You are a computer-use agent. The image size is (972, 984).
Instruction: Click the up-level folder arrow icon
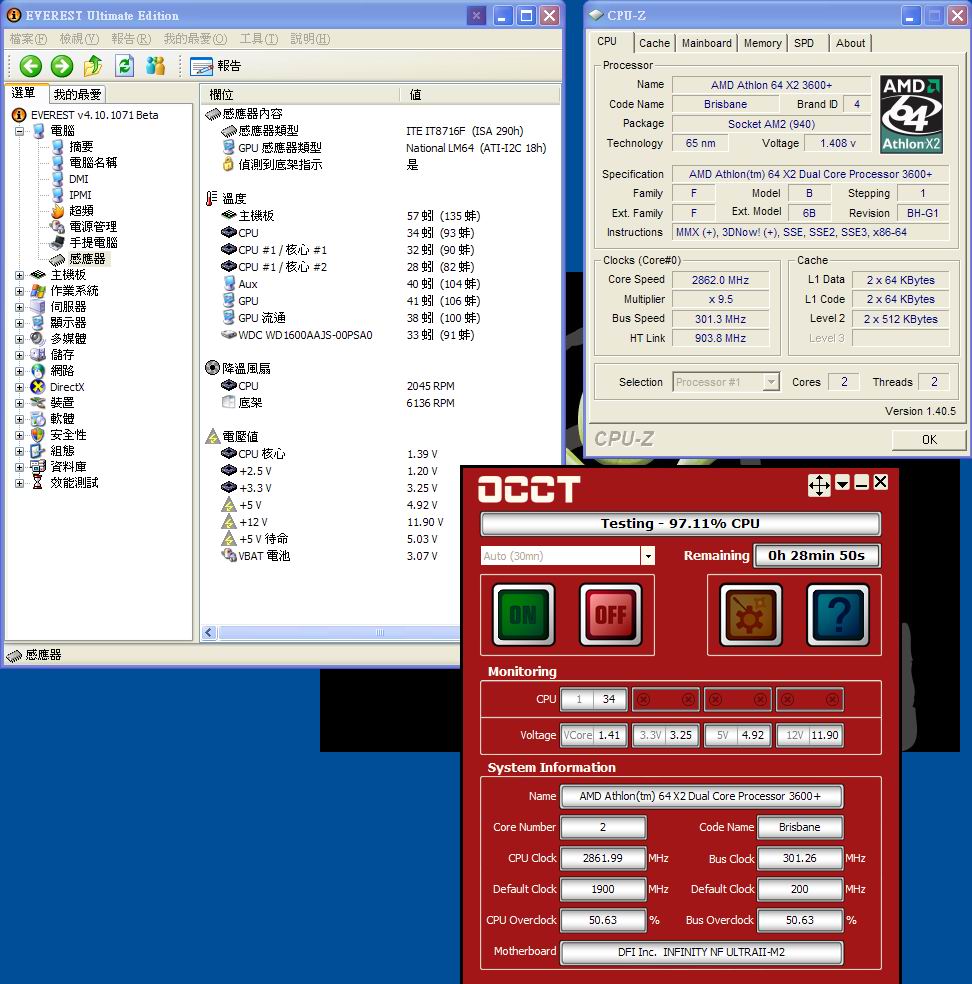(x=93, y=66)
